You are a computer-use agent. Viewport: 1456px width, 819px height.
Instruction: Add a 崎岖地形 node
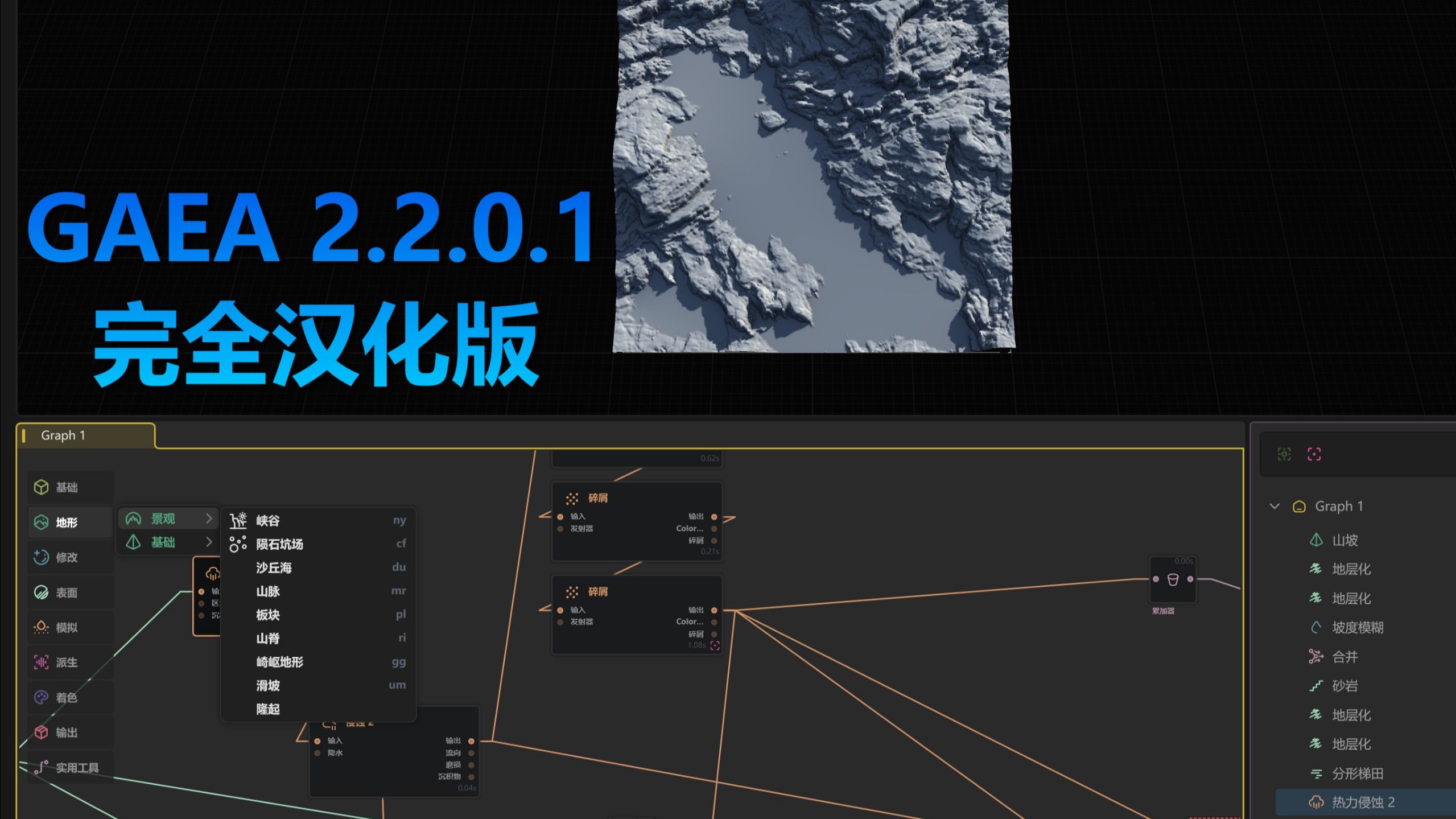click(318, 662)
